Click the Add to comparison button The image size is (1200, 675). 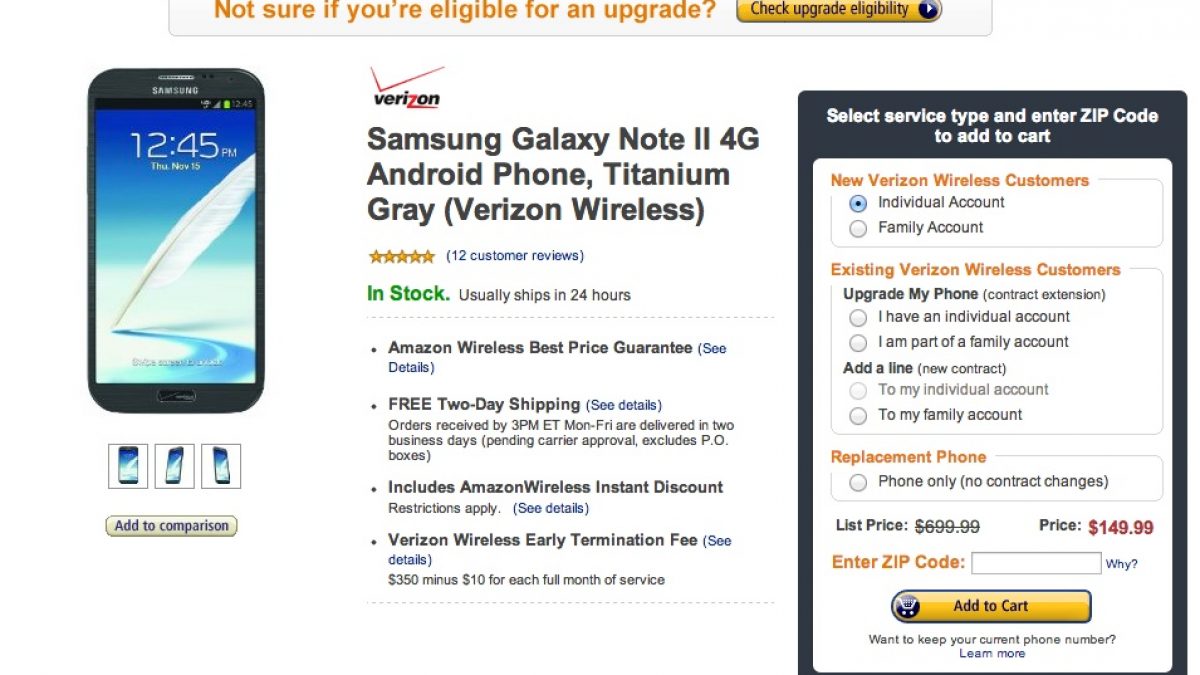pyautogui.click(x=171, y=526)
